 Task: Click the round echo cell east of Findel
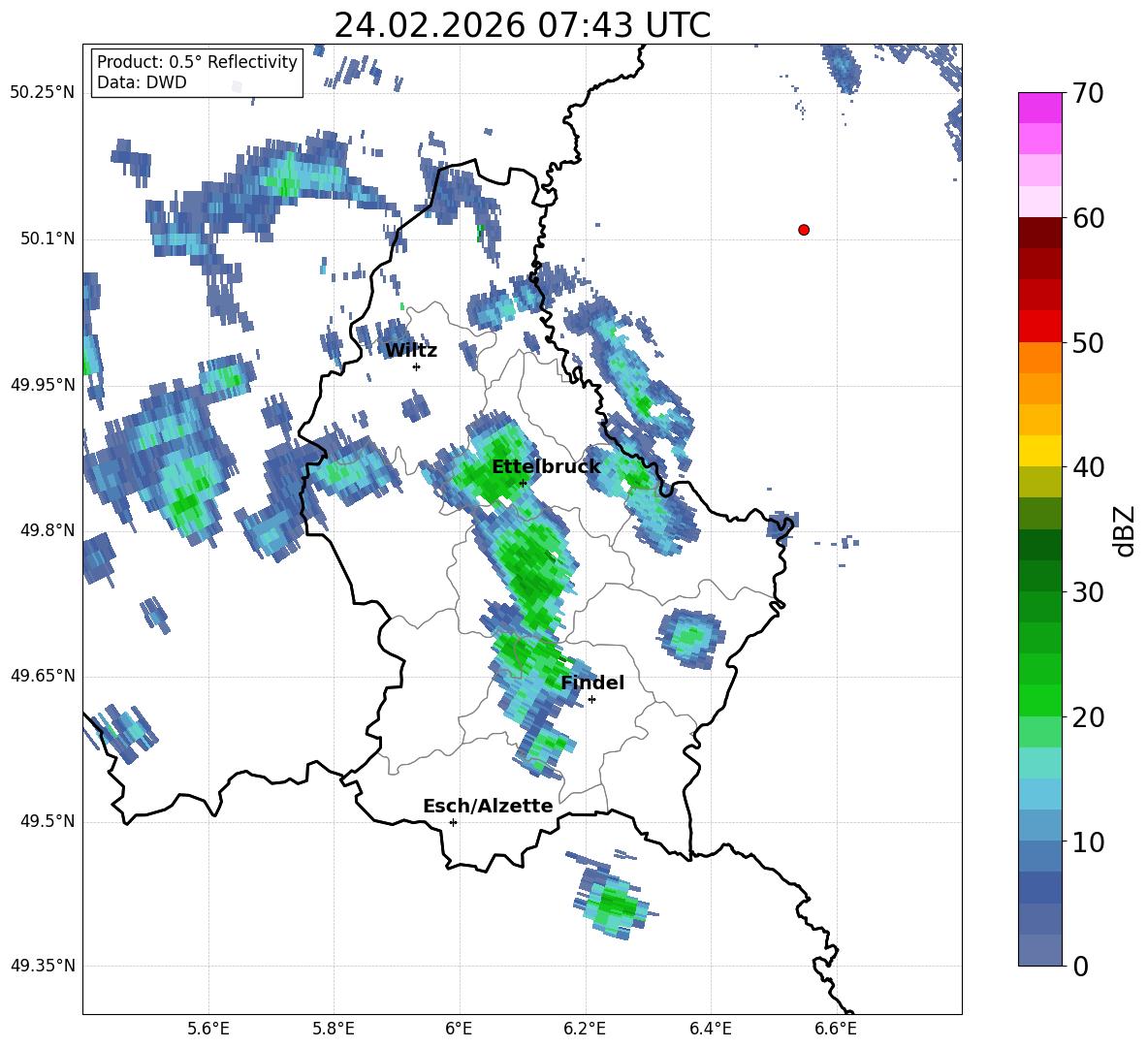(x=690, y=638)
